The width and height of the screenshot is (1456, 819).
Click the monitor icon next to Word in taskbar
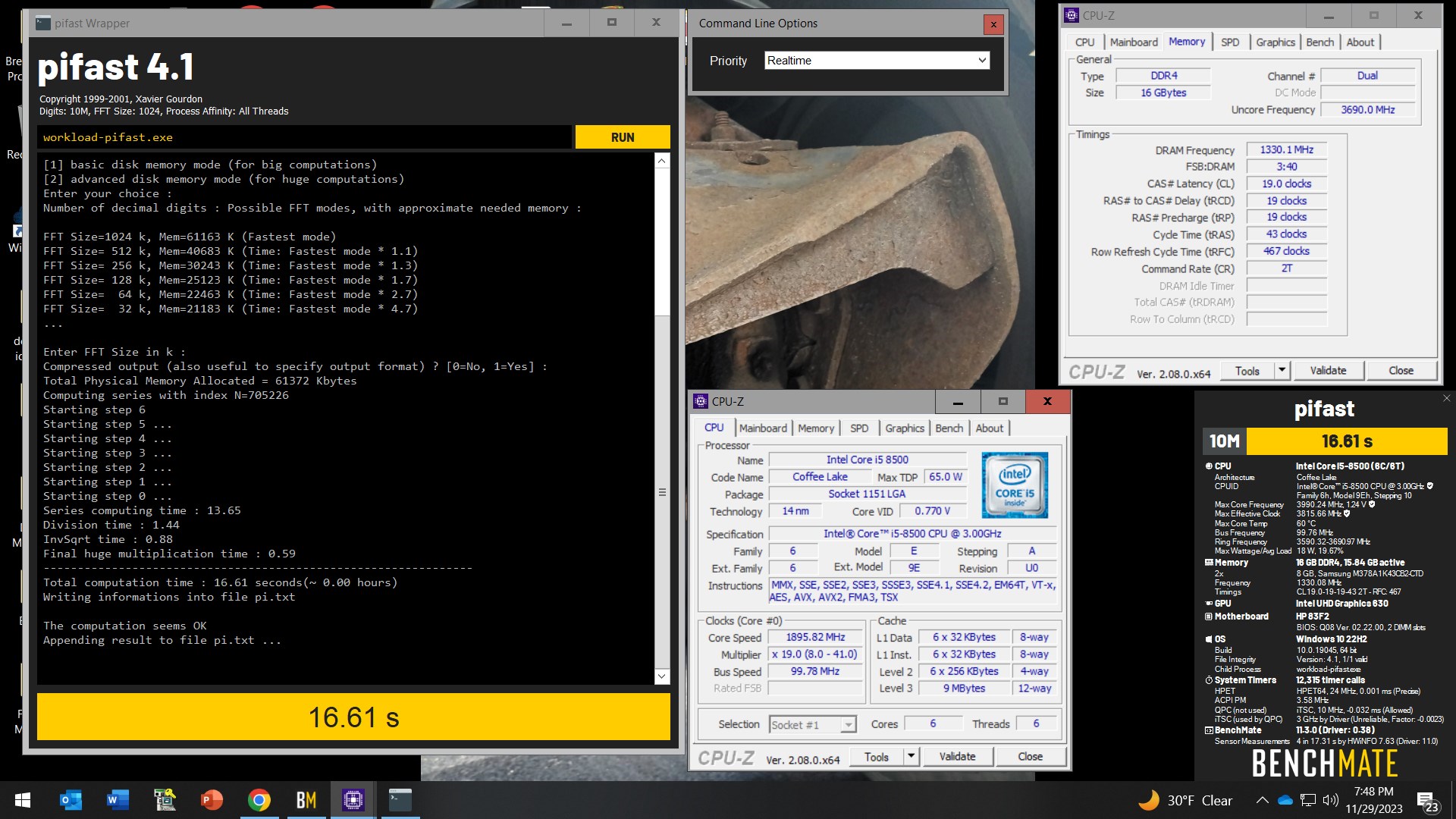coord(165,800)
